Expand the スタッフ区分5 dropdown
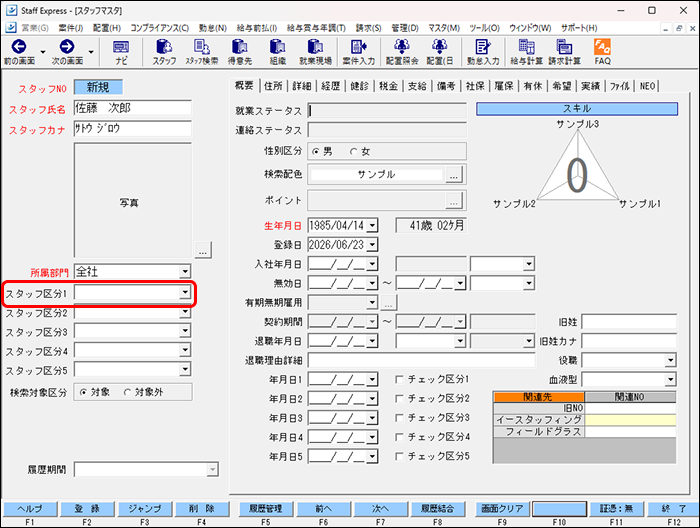Screen dimensions: 700x528 (185, 369)
